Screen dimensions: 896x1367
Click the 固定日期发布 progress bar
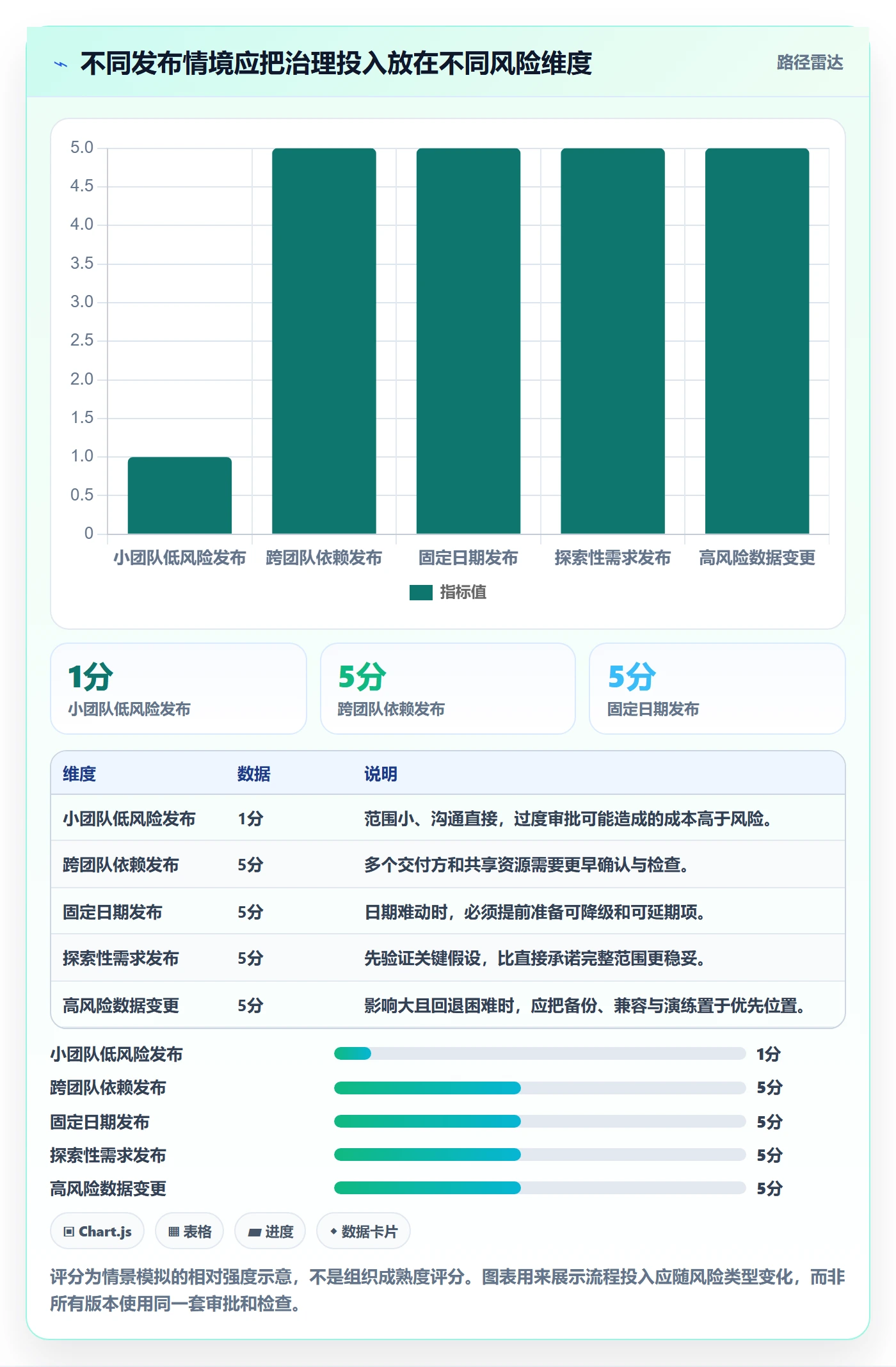[x=540, y=1121]
